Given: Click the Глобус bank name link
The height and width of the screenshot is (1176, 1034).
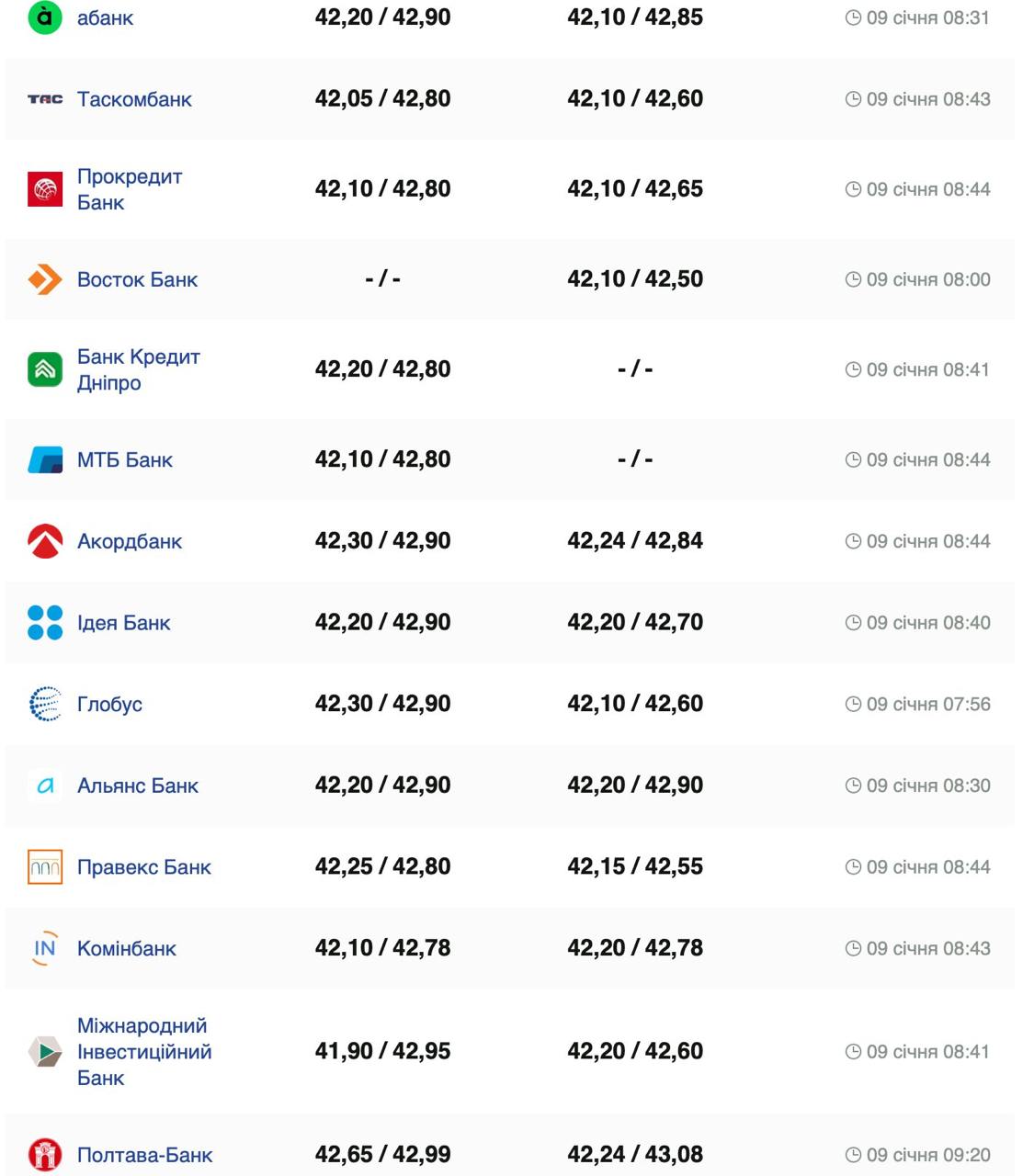Looking at the screenshot, I should coord(109,705).
